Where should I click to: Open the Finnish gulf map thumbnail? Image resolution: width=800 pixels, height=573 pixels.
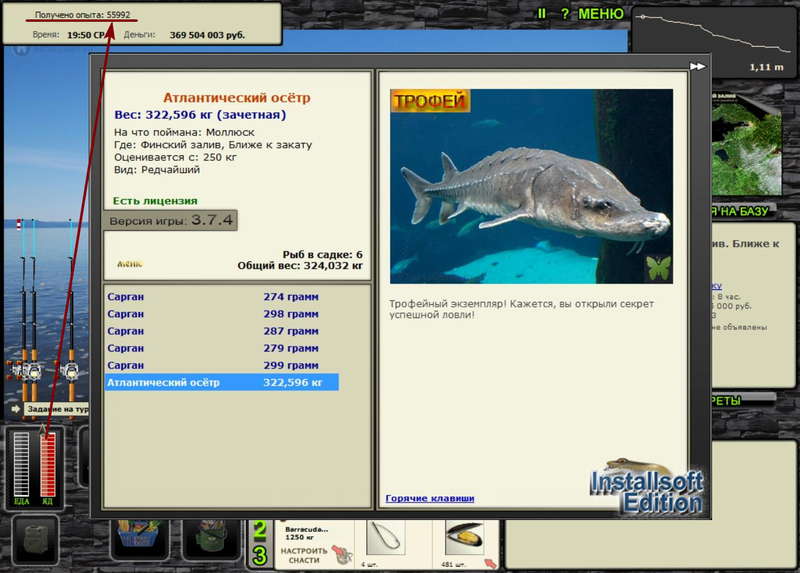coord(746,144)
